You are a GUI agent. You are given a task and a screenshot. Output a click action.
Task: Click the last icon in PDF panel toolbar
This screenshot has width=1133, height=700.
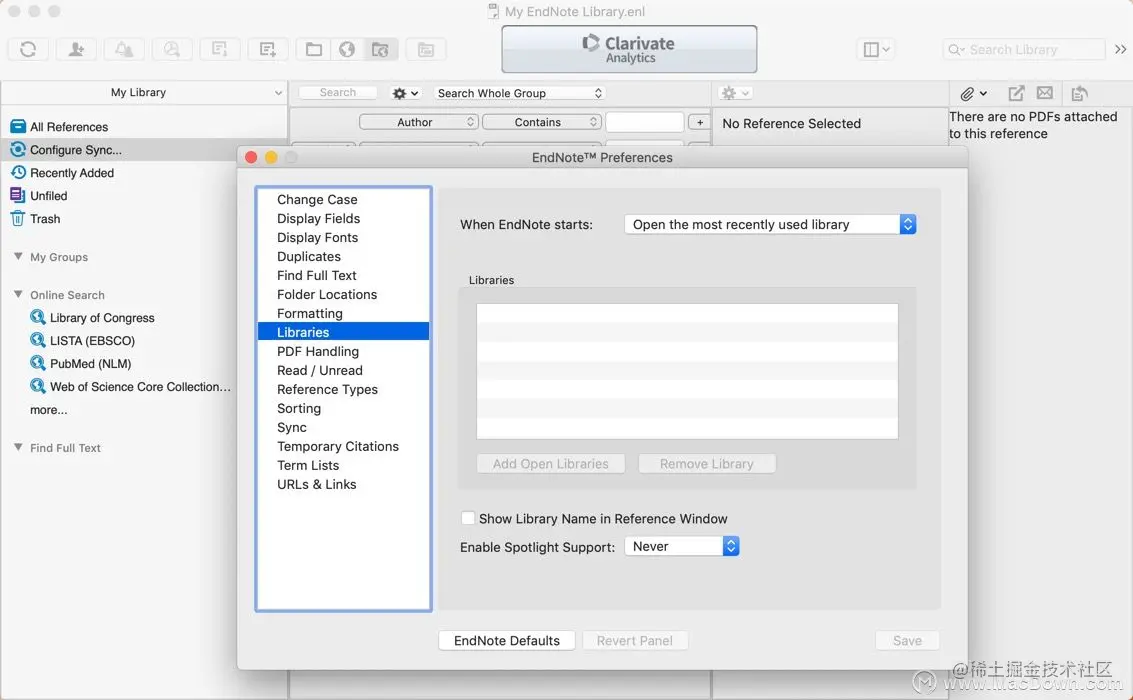point(1080,93)
